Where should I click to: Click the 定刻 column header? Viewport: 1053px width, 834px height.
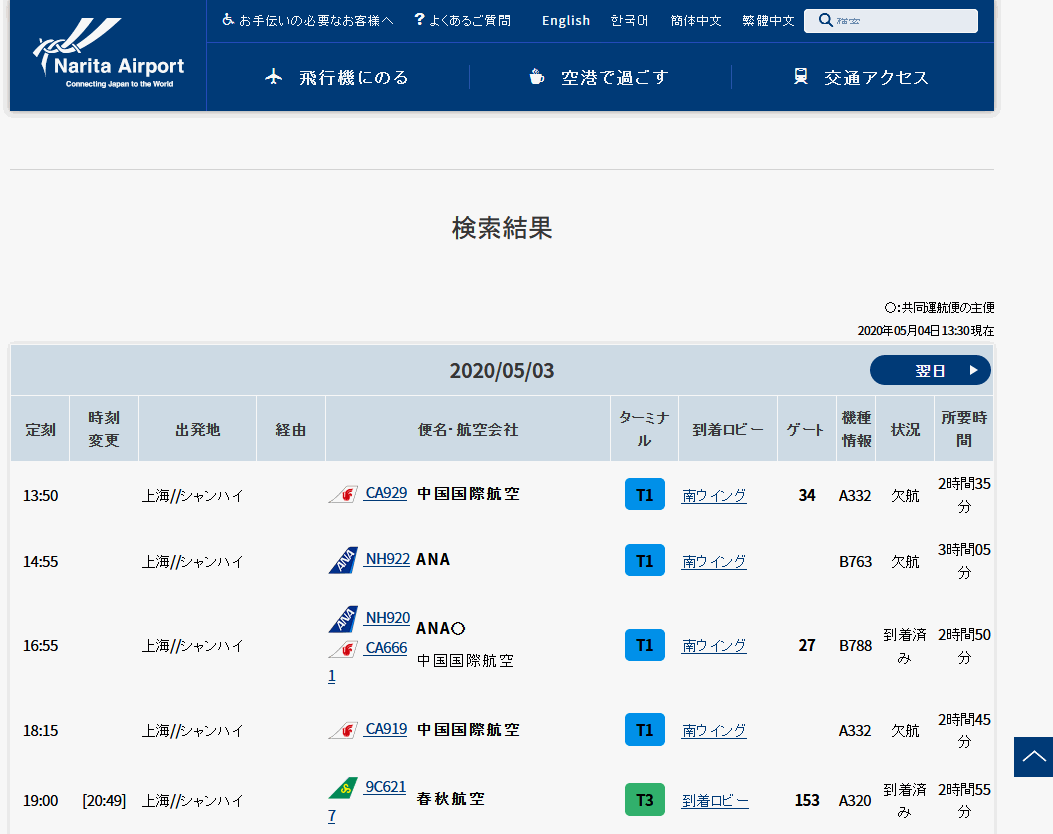click(x=40, y=429)
